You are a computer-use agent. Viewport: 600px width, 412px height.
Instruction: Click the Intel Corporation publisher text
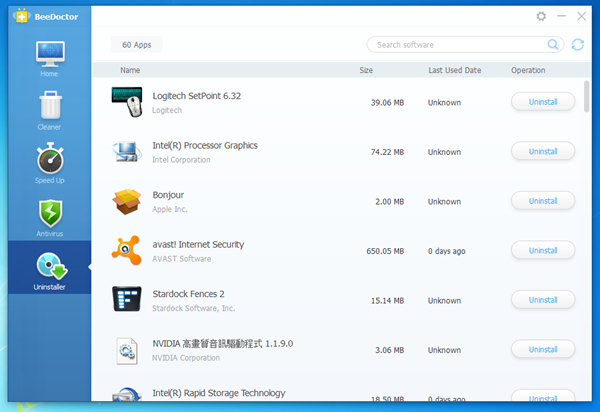point(181,160)
